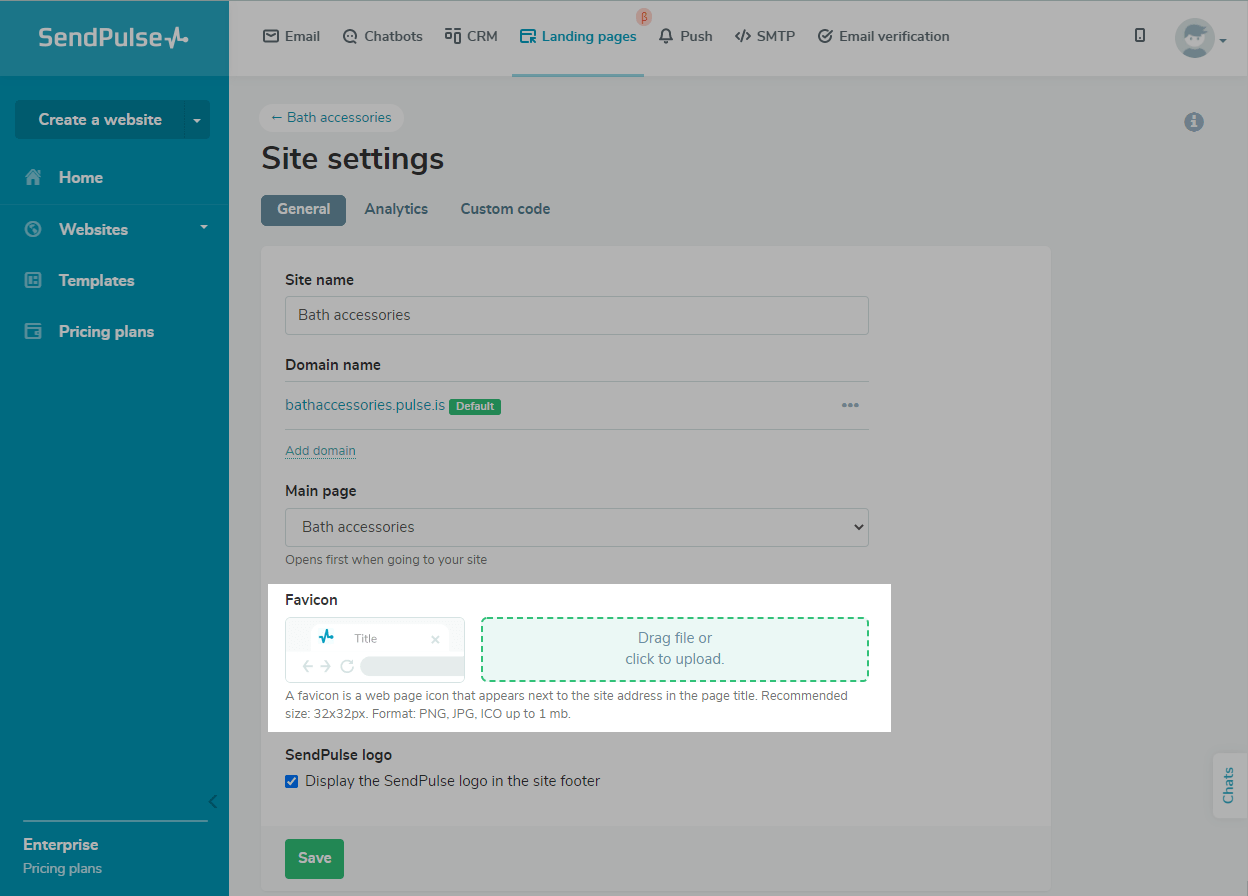Go to the CRM section
Screen dimensions: 1248x896
(x=471, y=36)
